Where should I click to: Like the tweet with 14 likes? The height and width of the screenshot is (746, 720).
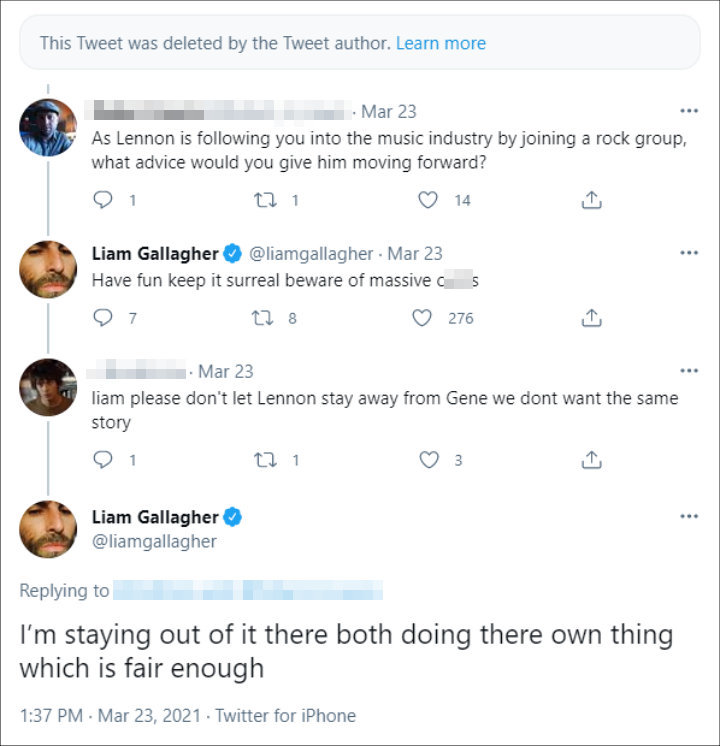pos(428,200)
